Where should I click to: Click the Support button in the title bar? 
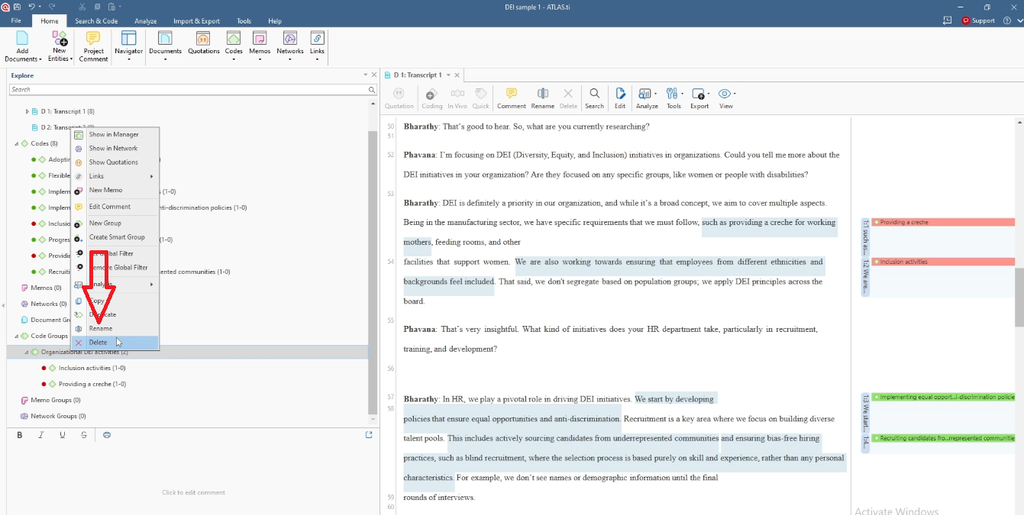(x=978, y=21)
